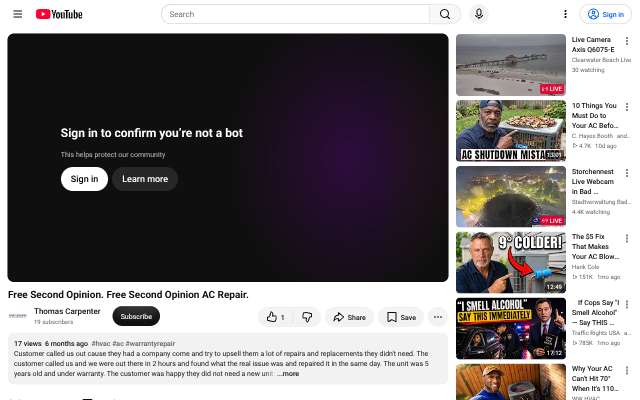The height and width of the screenshot is (400, 640).
Task: Like the video with thumbs up
Action: (x=276, y=317)
